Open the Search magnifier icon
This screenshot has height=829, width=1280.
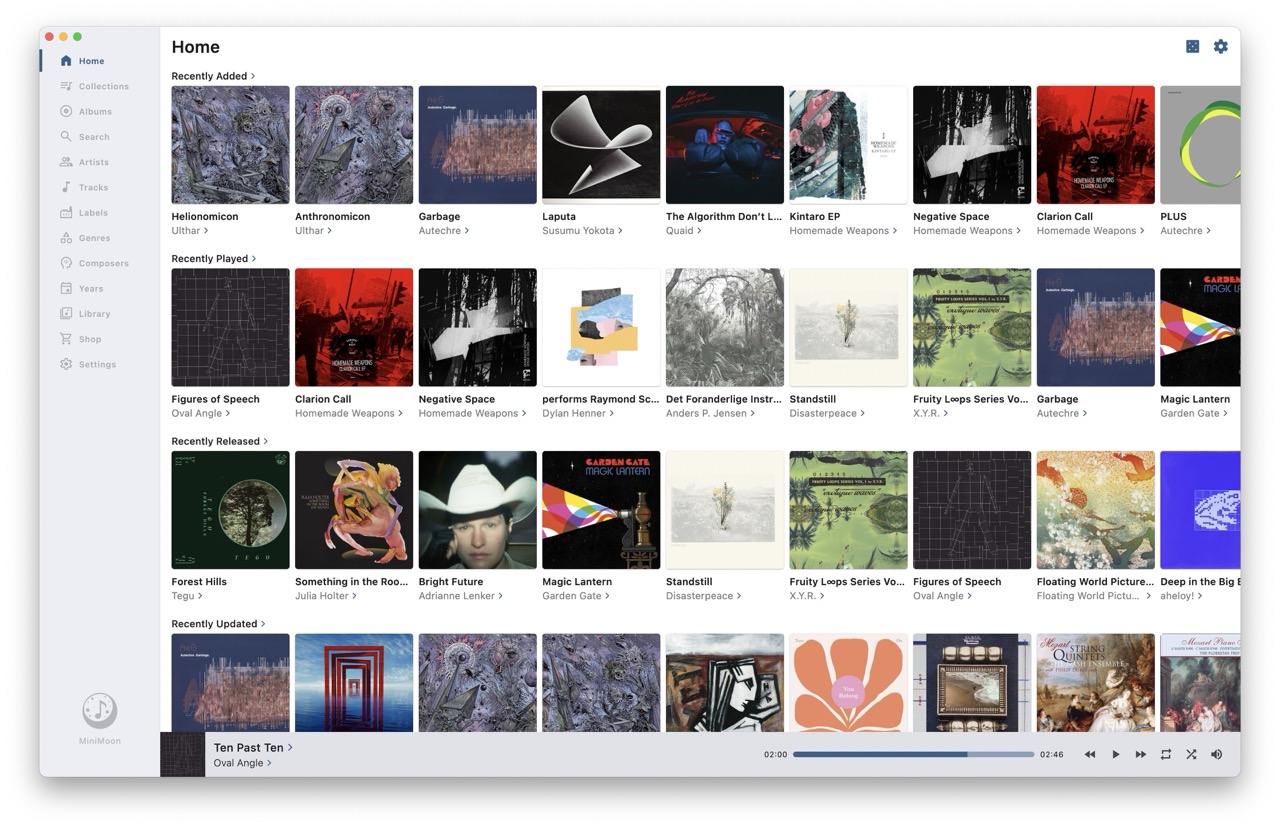point(66,137)
